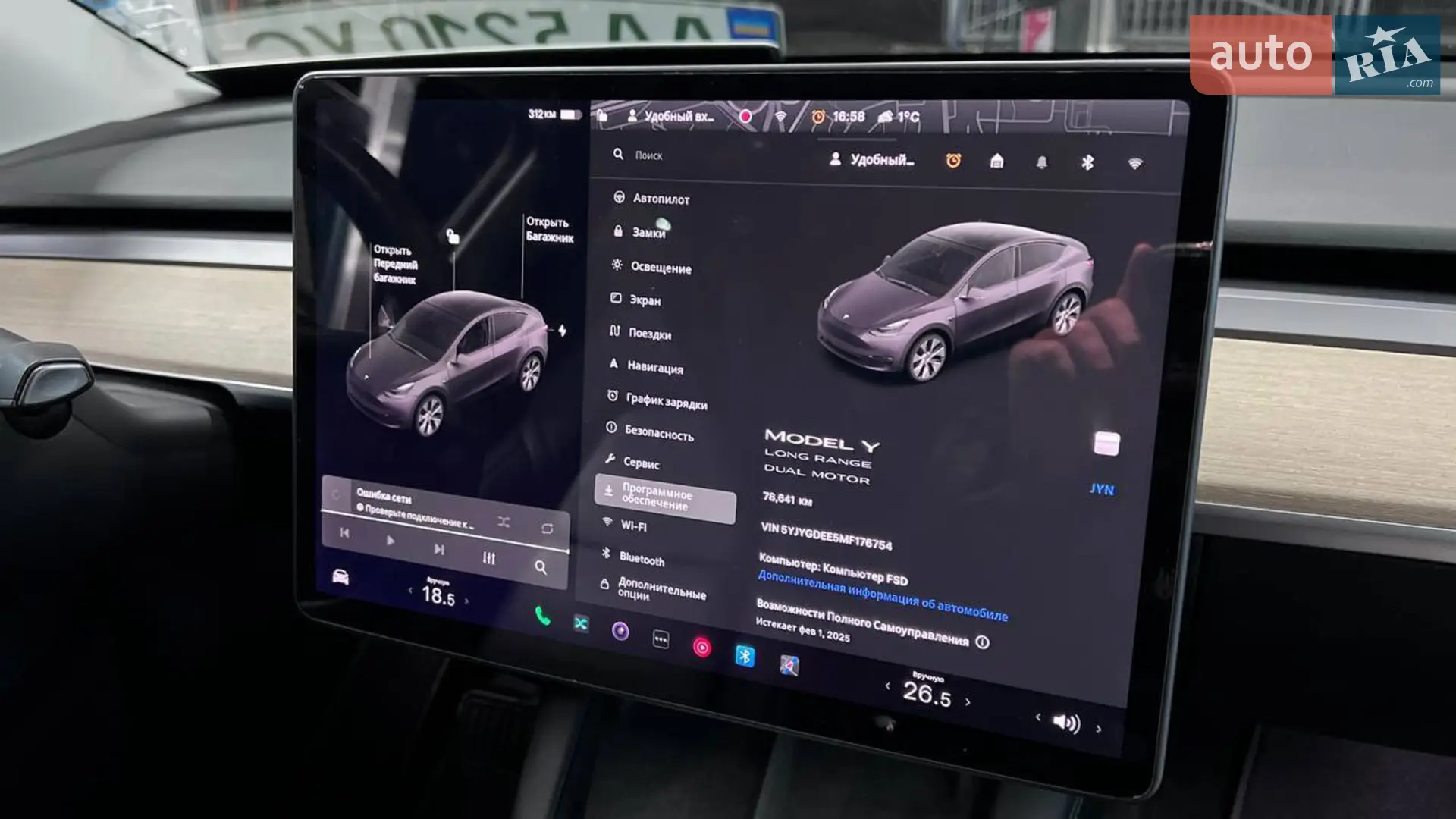
Task: Open the Автопилот settings menu
Action: 651,199
